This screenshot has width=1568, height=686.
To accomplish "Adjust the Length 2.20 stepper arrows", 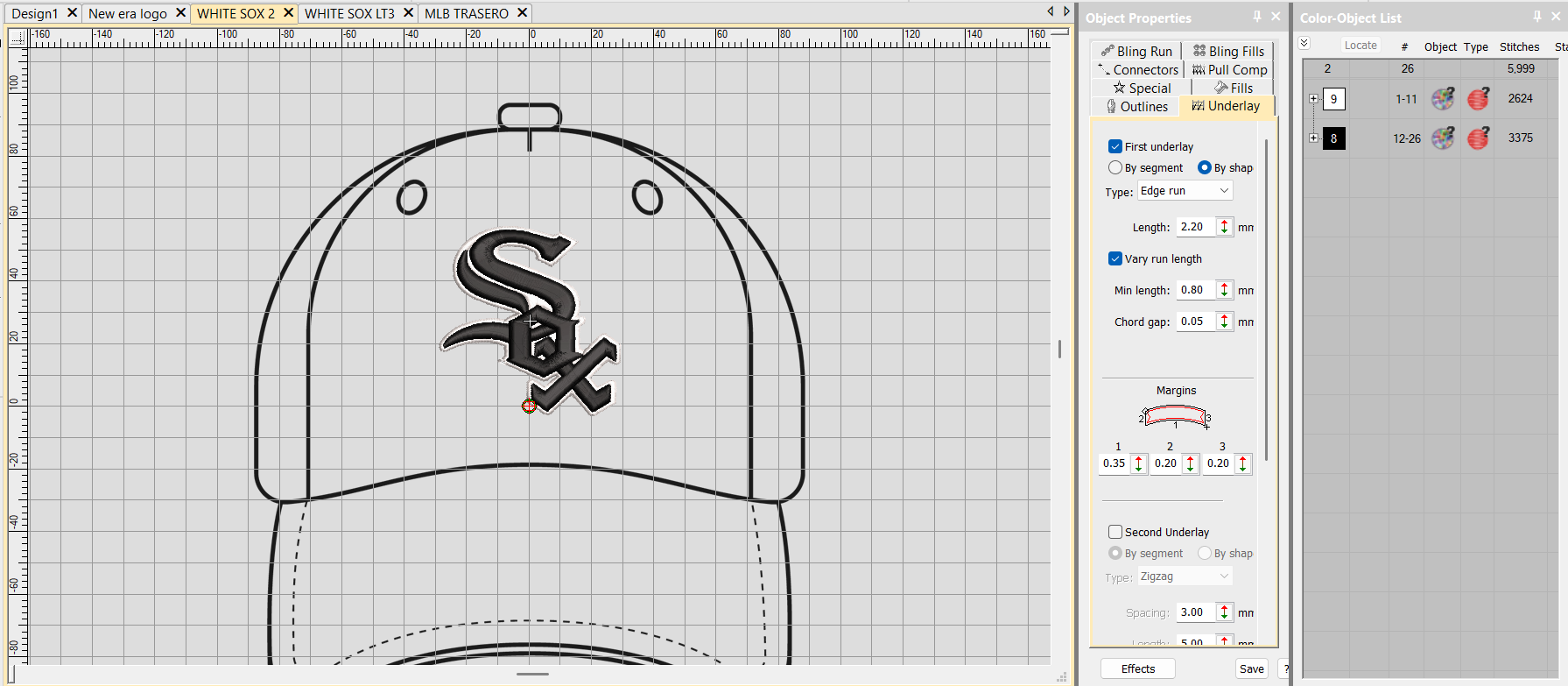I will click(x=1224, y=227).
